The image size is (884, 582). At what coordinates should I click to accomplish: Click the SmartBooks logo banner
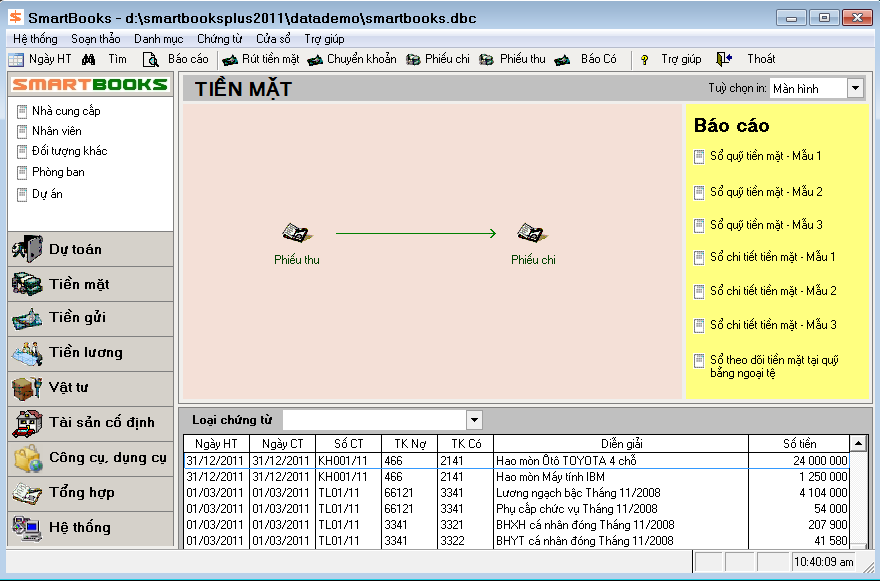click(x=91, y=85)
